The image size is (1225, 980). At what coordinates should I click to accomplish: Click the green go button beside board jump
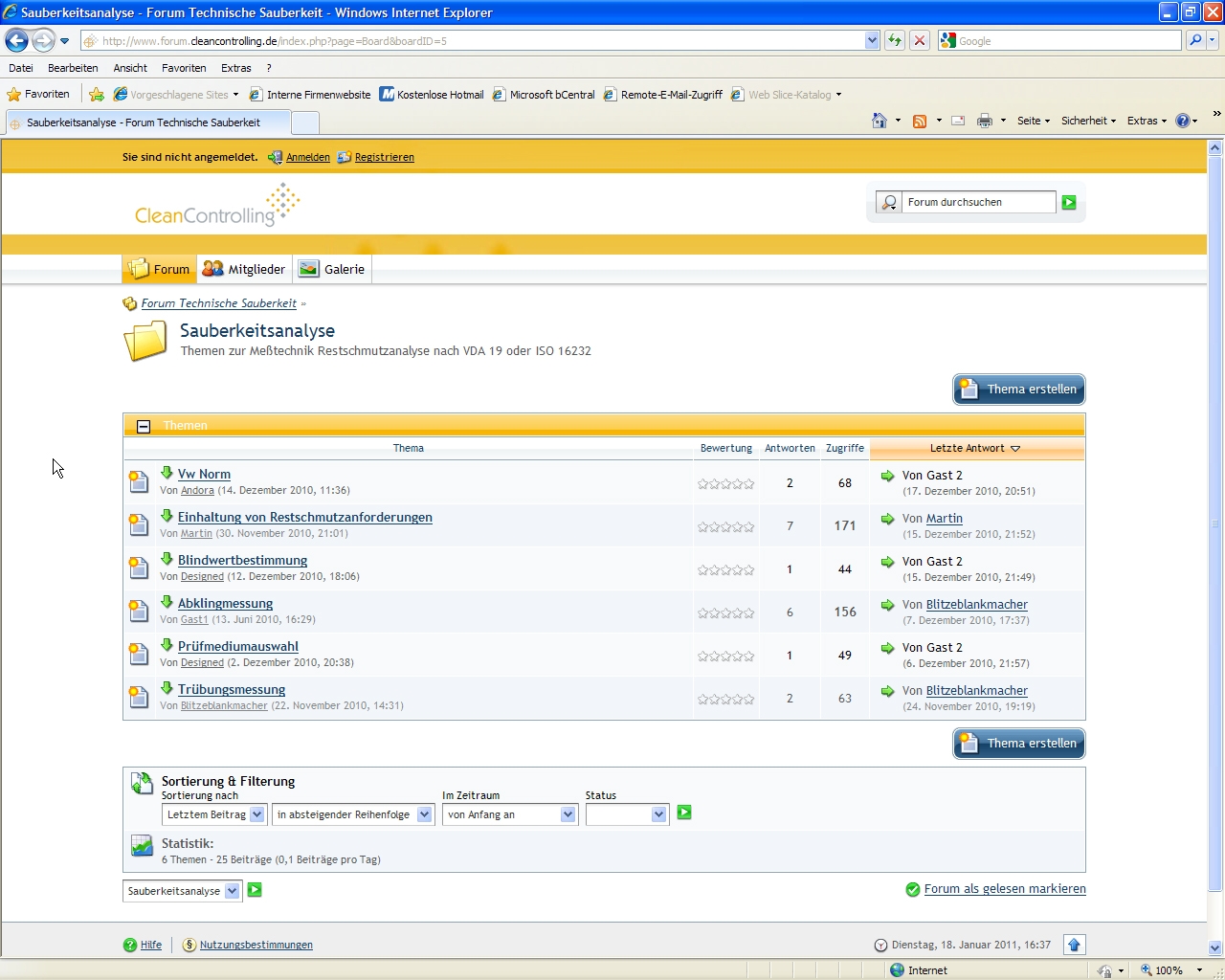click(255, 890)
